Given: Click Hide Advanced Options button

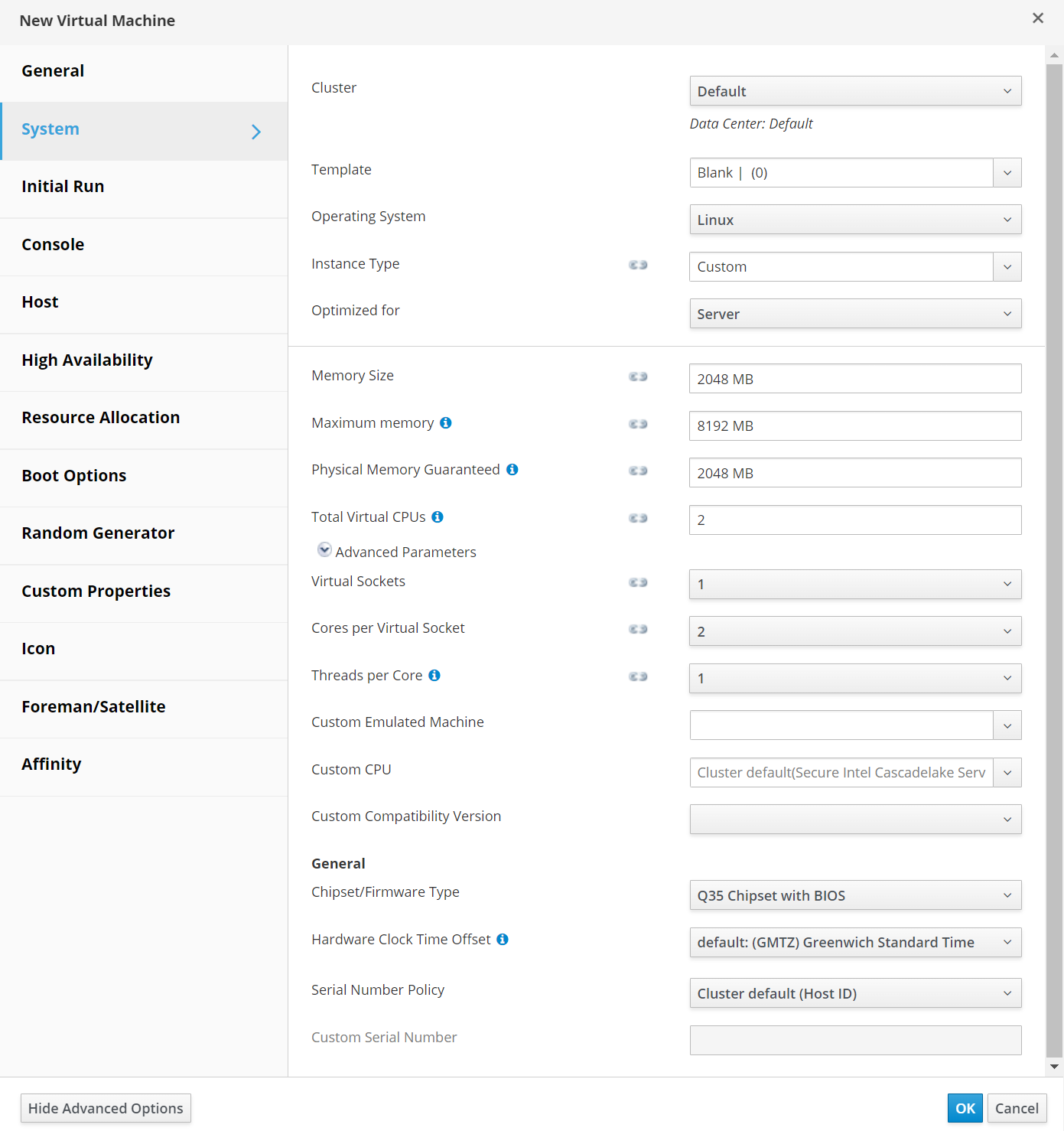Looking at the screenshot, I should [x=106, y=1108].
